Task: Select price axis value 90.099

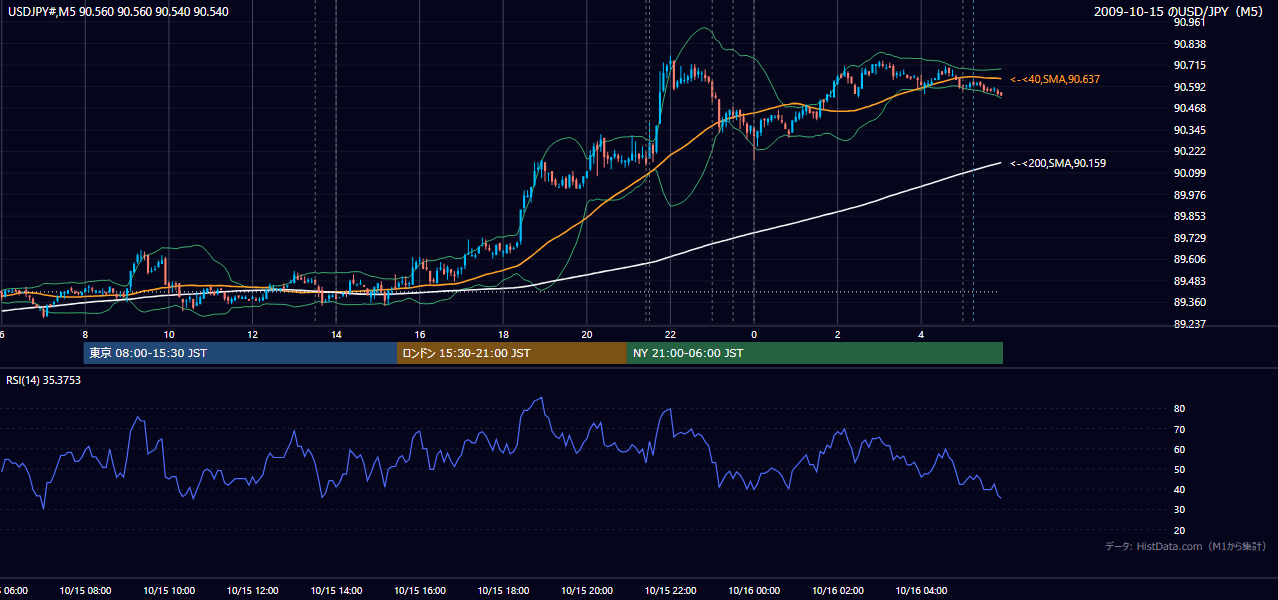Action: [1192, 173]
